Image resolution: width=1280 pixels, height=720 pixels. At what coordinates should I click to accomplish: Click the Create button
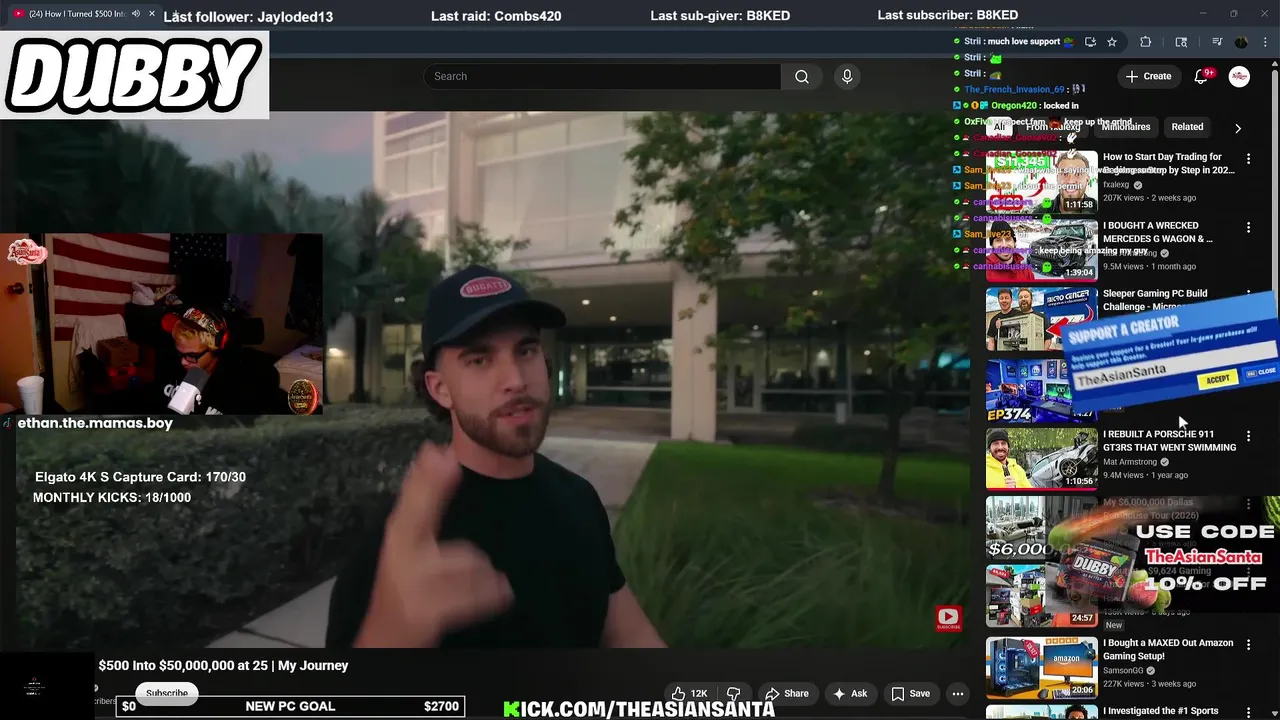tap(1148, 76)
